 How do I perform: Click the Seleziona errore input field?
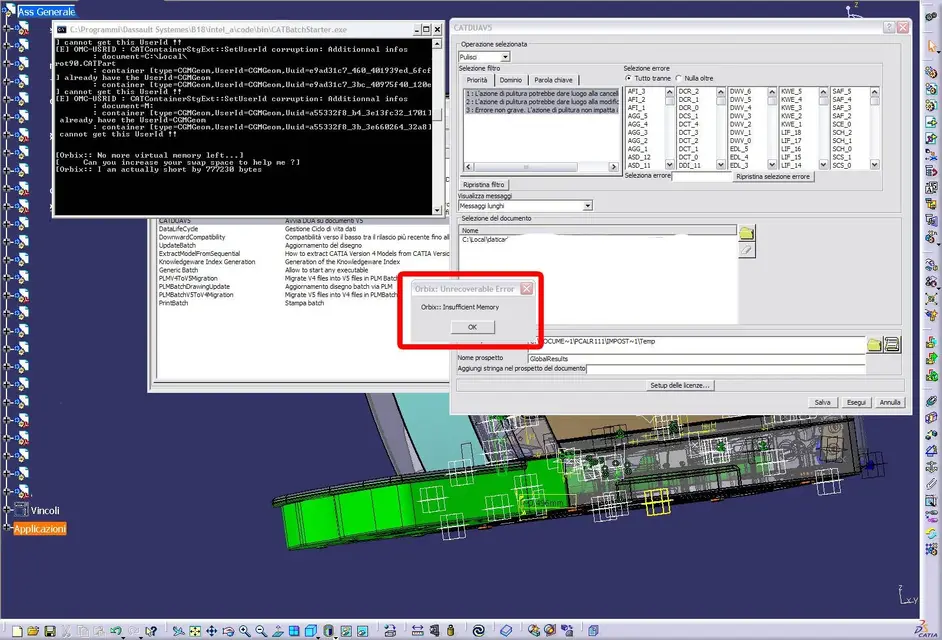click(702, 177)
